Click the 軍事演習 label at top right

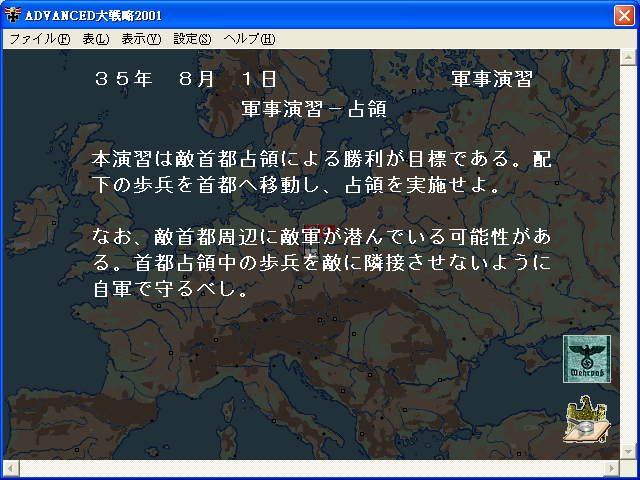tap(492, 78)
